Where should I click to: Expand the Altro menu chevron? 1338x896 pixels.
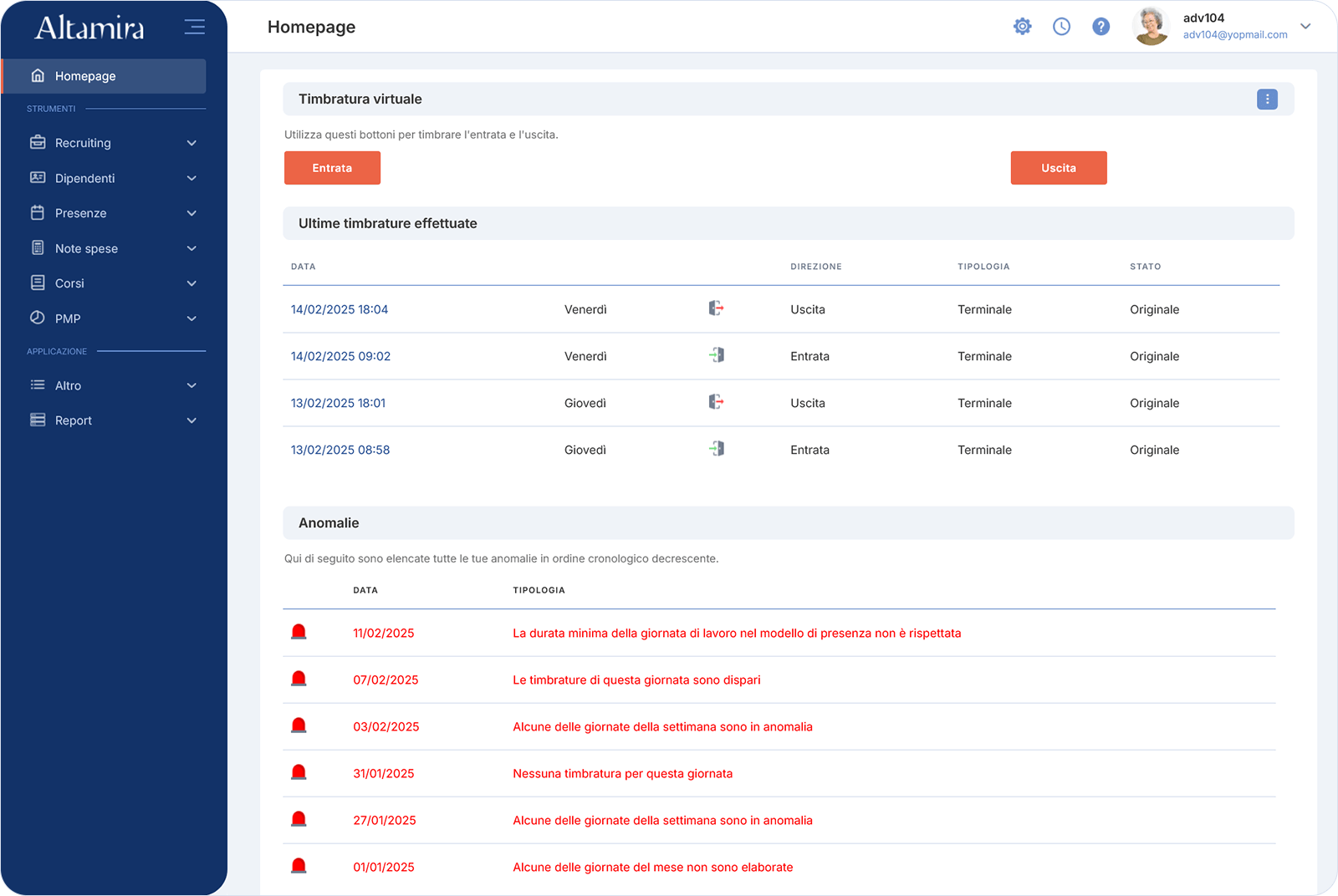192,385
